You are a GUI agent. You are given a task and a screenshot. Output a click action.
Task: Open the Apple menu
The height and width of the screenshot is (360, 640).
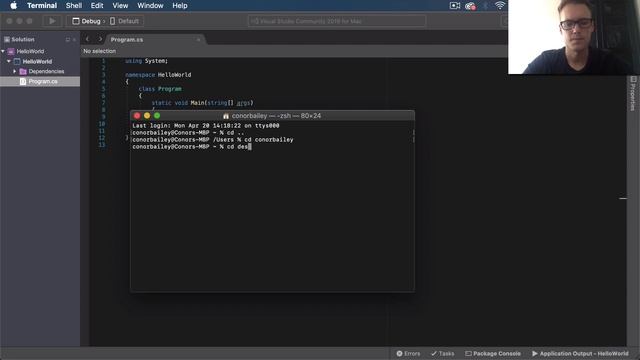pos(13,6)
